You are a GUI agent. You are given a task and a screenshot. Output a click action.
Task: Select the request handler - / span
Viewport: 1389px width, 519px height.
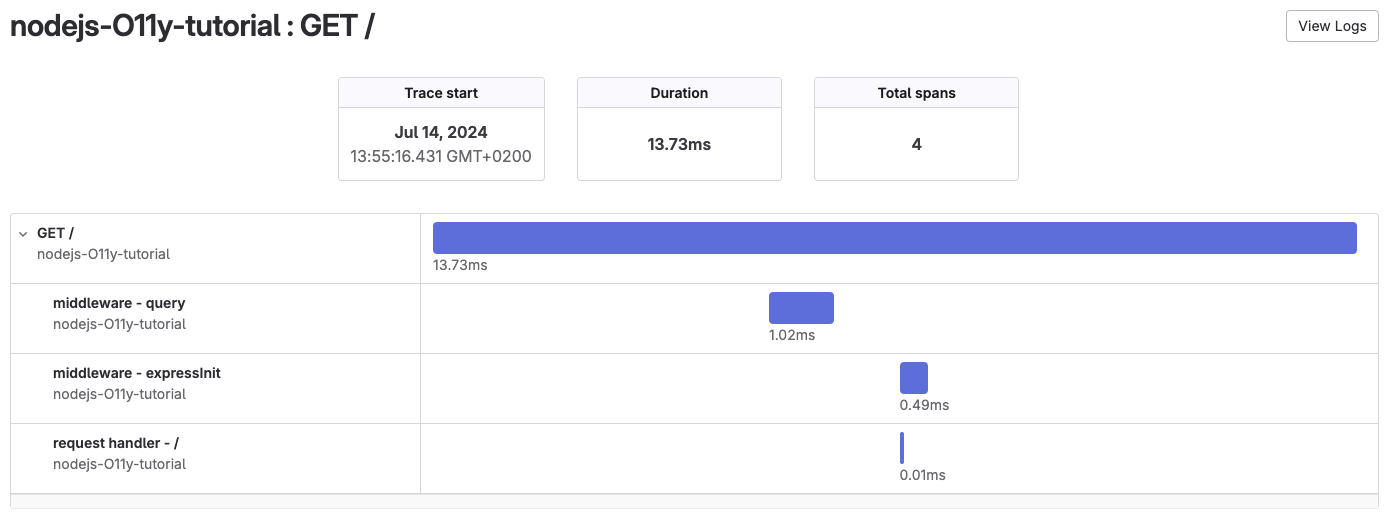pyautogui.click(x=116, y=443)
